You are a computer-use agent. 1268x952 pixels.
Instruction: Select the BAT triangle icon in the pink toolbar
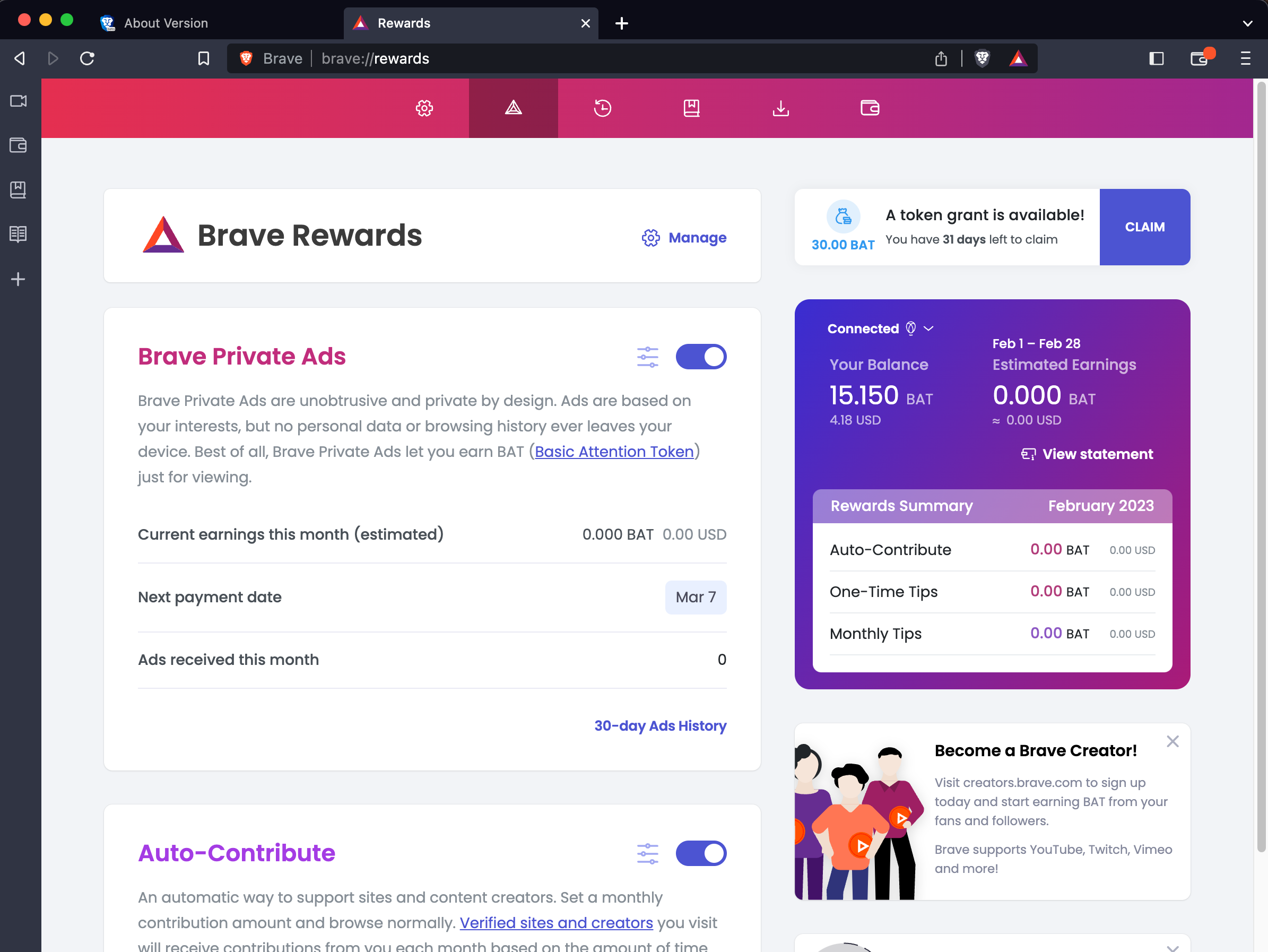tap(513, 108)
